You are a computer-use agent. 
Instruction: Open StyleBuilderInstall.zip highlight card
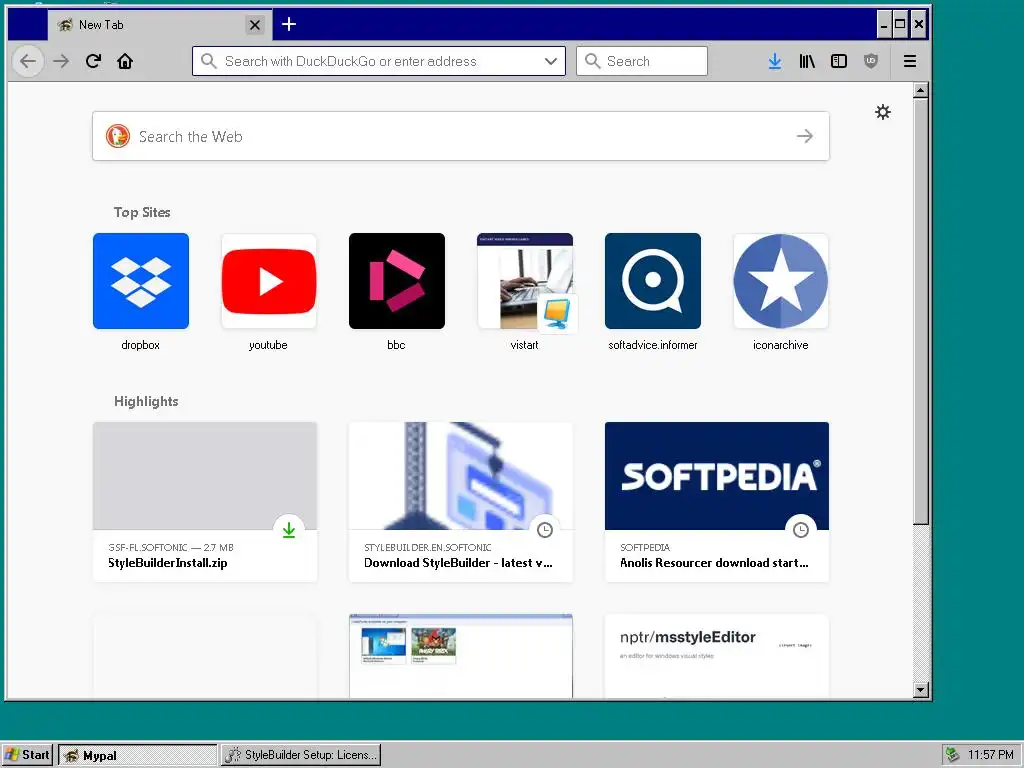pos(204,502)
